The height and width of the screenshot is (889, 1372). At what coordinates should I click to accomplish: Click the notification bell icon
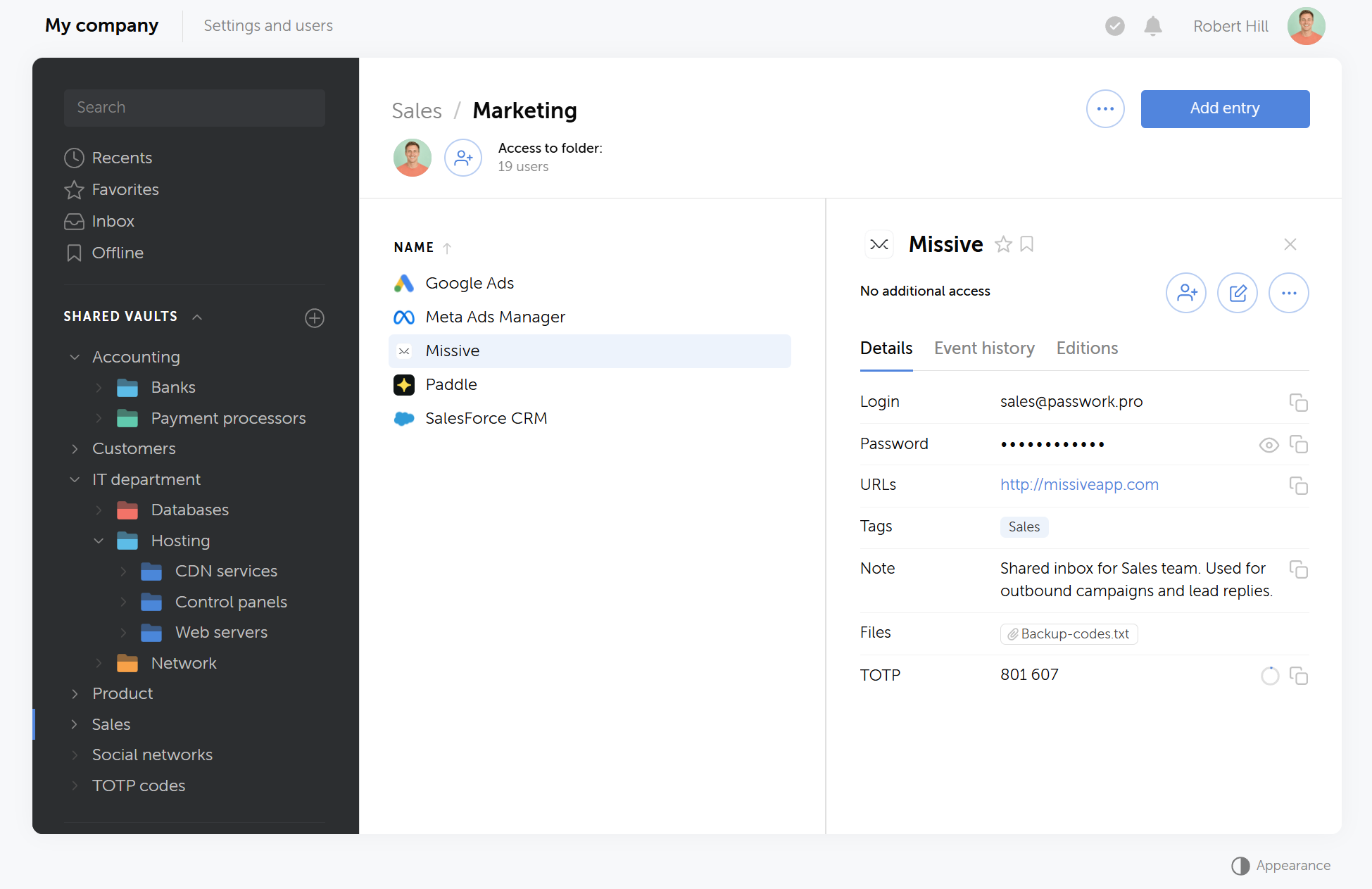1153,26
